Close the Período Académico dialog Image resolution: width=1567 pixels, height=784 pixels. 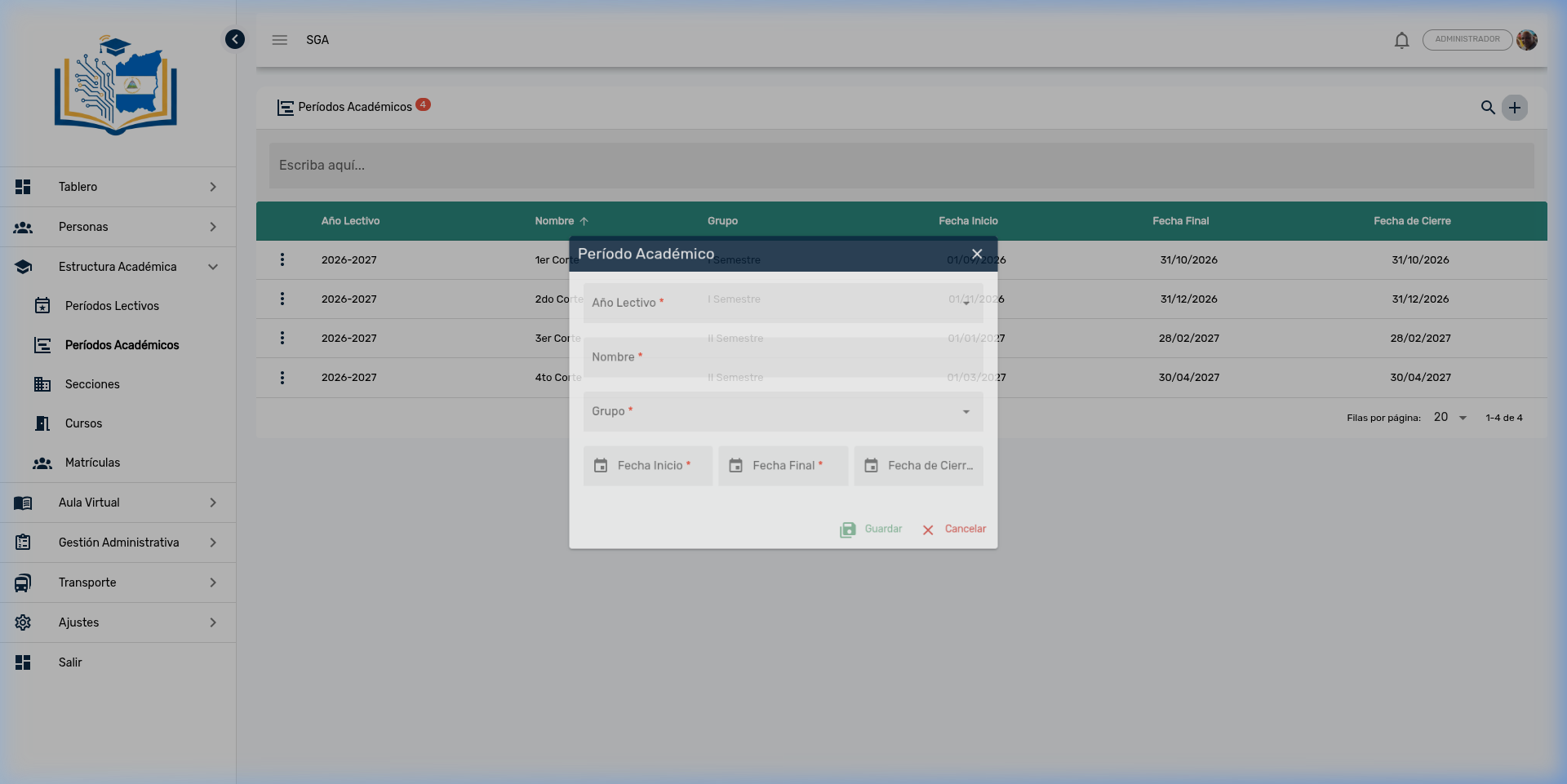point(977,254)
